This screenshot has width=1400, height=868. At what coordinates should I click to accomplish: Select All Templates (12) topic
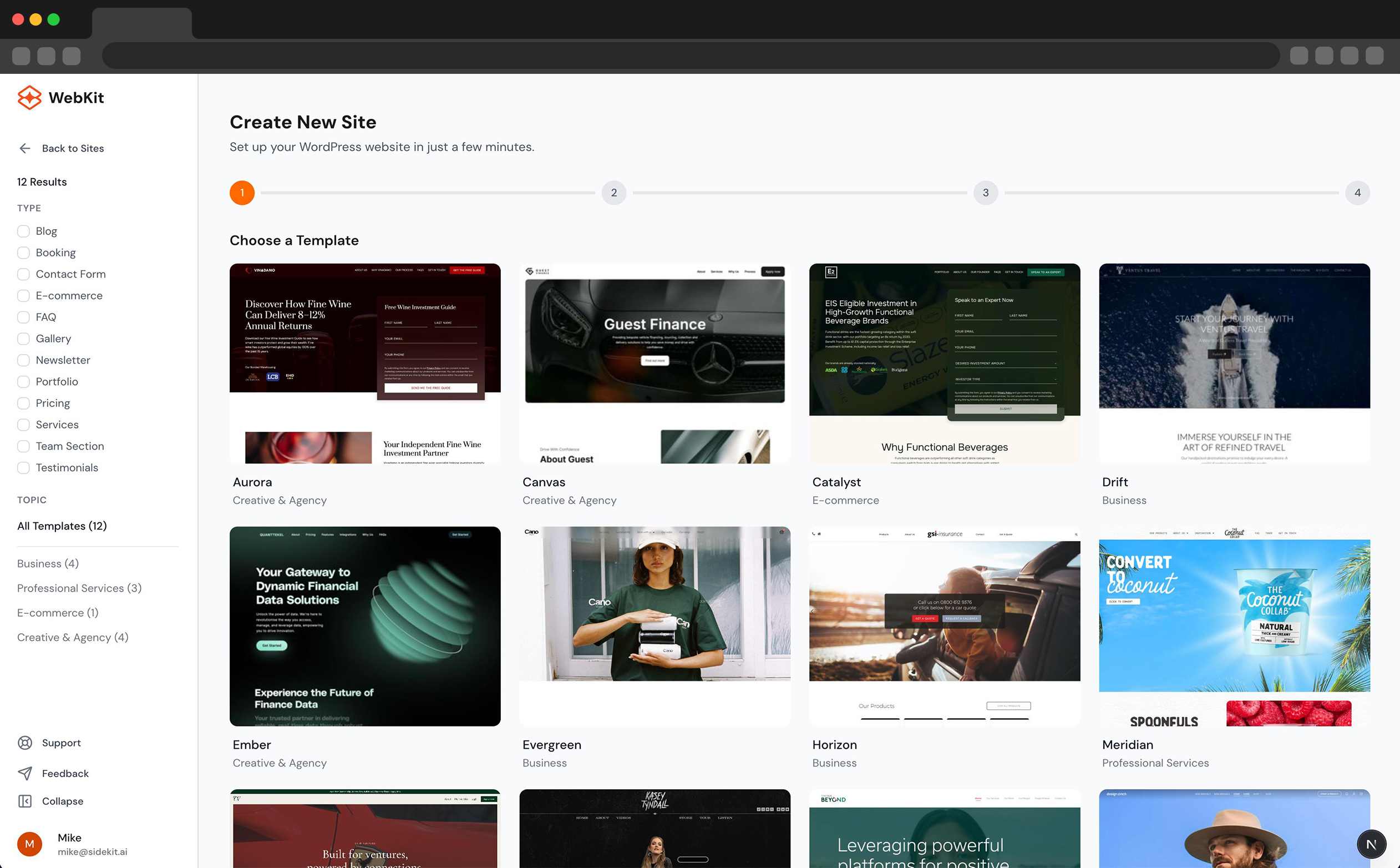pyautogui.click(x=62, y=526)
